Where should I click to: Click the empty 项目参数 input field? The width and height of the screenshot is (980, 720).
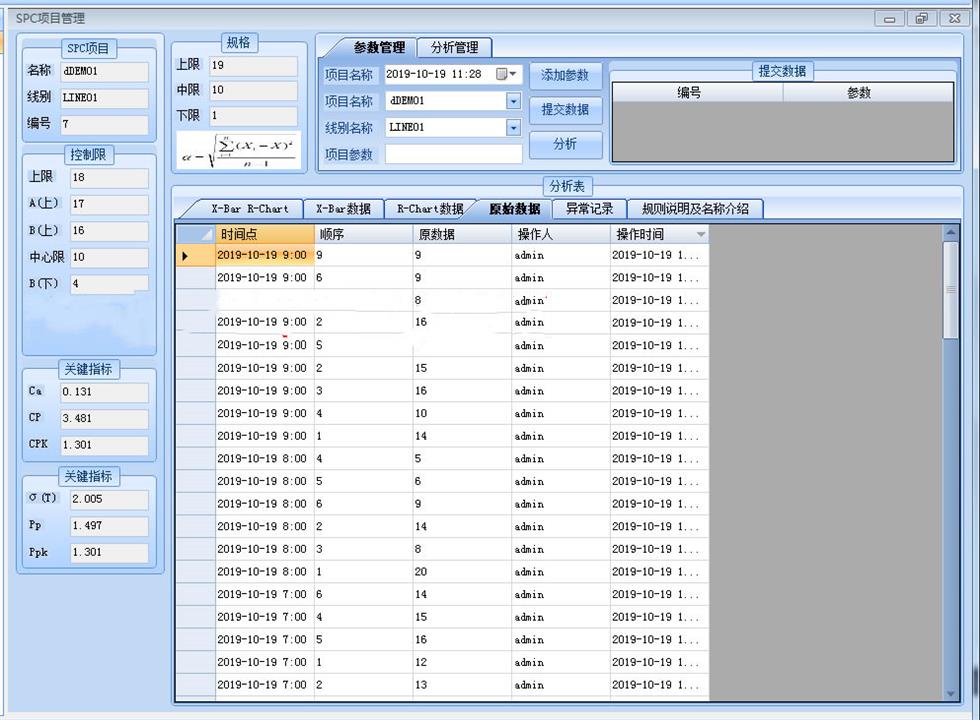coord(453,155)
